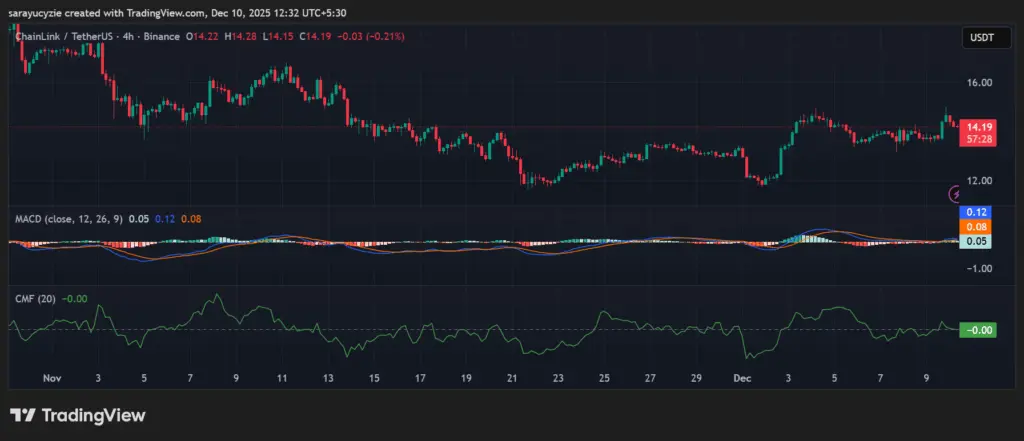The height and width of the screenshot is (441, 1024).
Task: Click the close value C14.19
Action: [x=315, y=37]
